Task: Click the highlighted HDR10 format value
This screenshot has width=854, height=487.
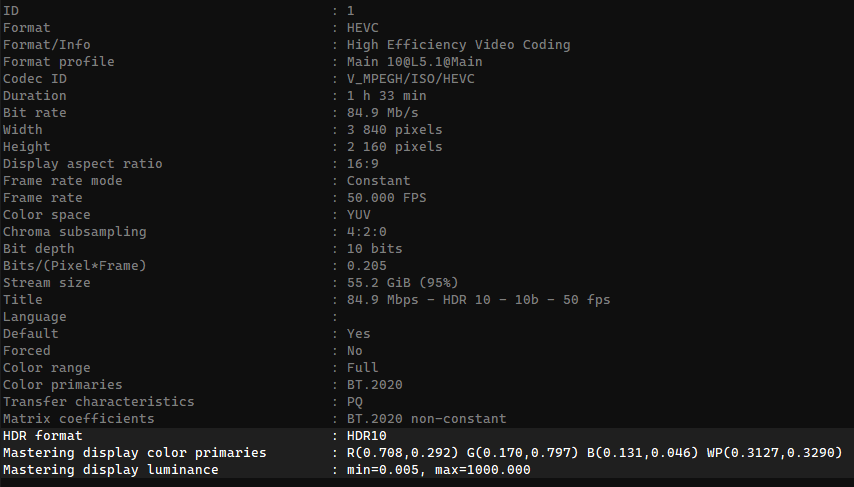Action: [366, 436]
